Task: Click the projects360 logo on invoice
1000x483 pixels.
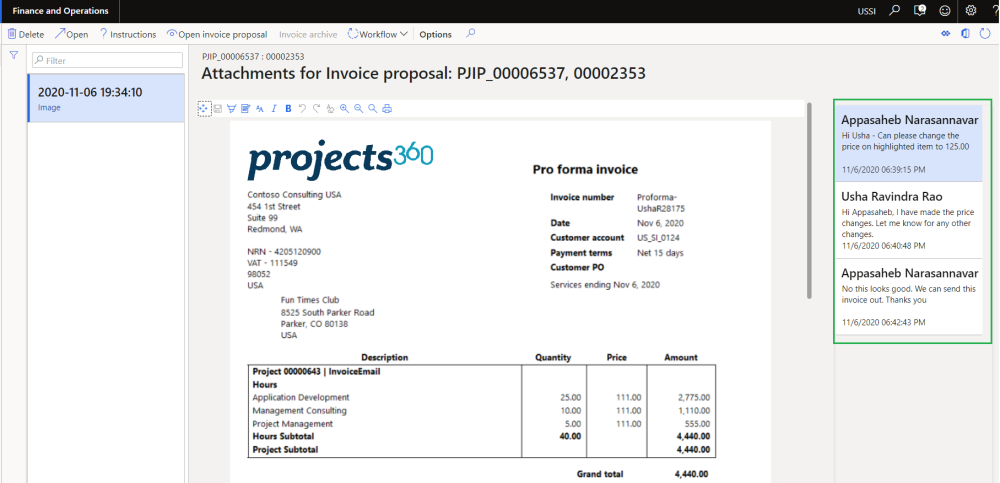Action: [x=341, y=160]
